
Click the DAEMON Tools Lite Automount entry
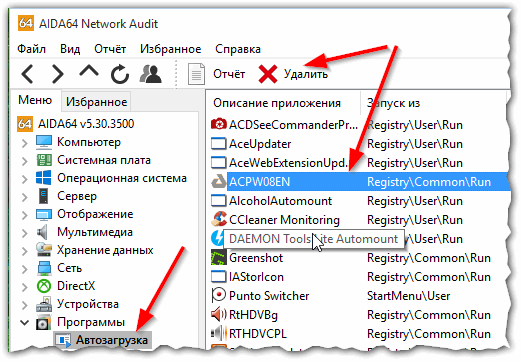click(313, 239)
